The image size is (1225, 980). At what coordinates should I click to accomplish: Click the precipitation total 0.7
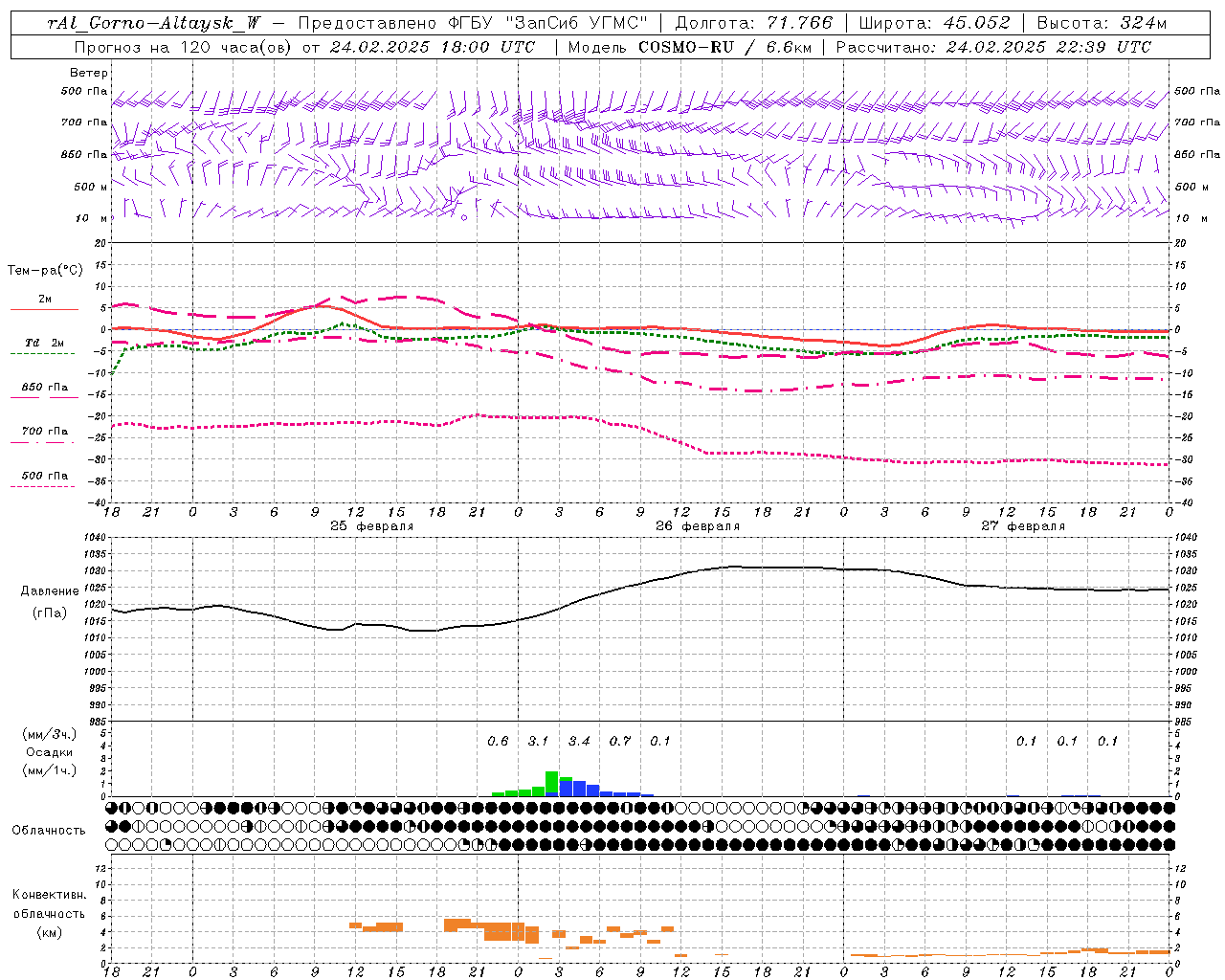[x=620, y=742]
